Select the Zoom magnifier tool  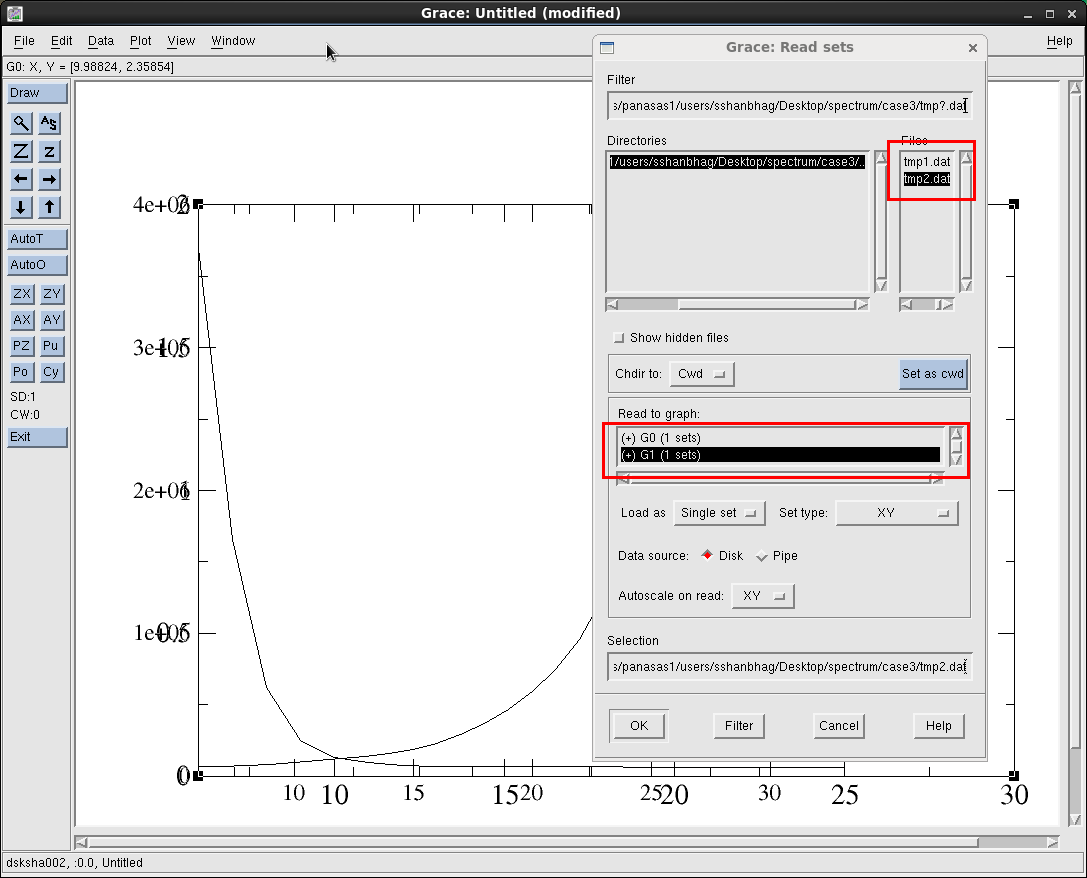click(21, 123)
